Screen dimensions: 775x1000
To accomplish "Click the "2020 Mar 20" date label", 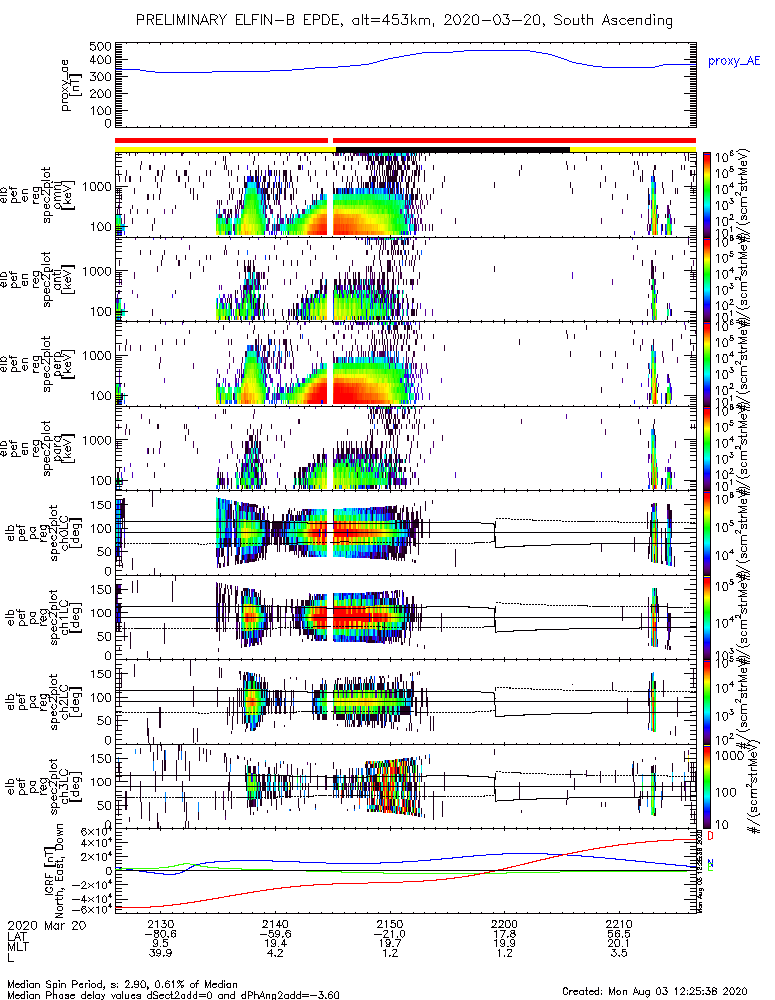I will pos(46,925).
